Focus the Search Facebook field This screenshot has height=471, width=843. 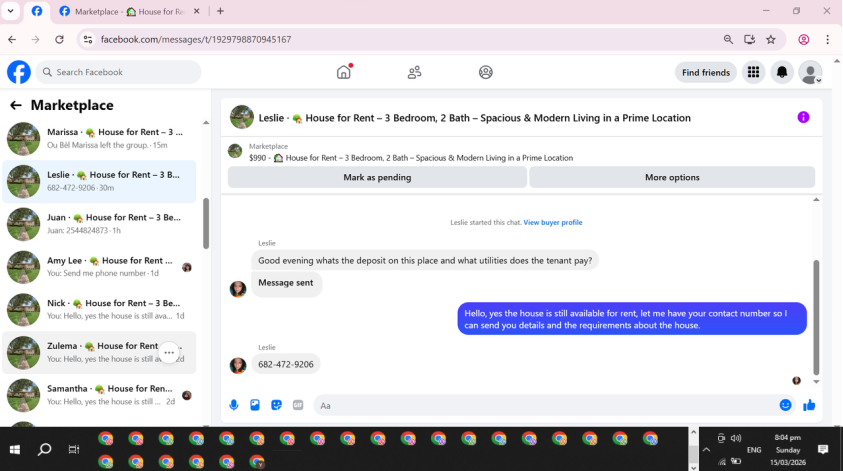[118, 72]
